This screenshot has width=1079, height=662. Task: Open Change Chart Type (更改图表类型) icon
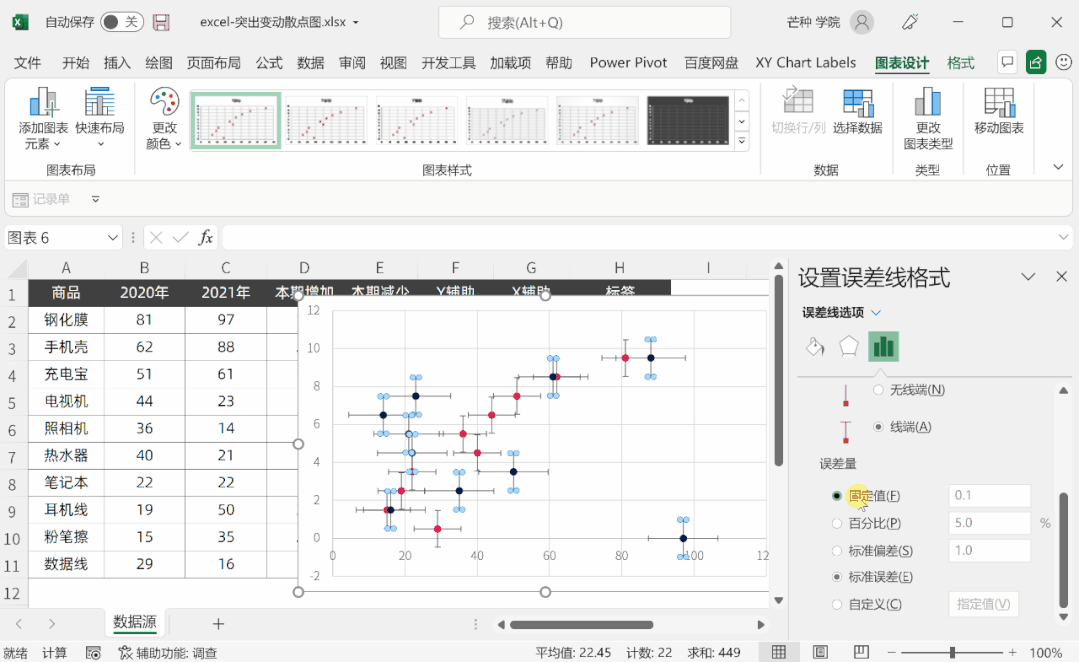coord(927,103)
